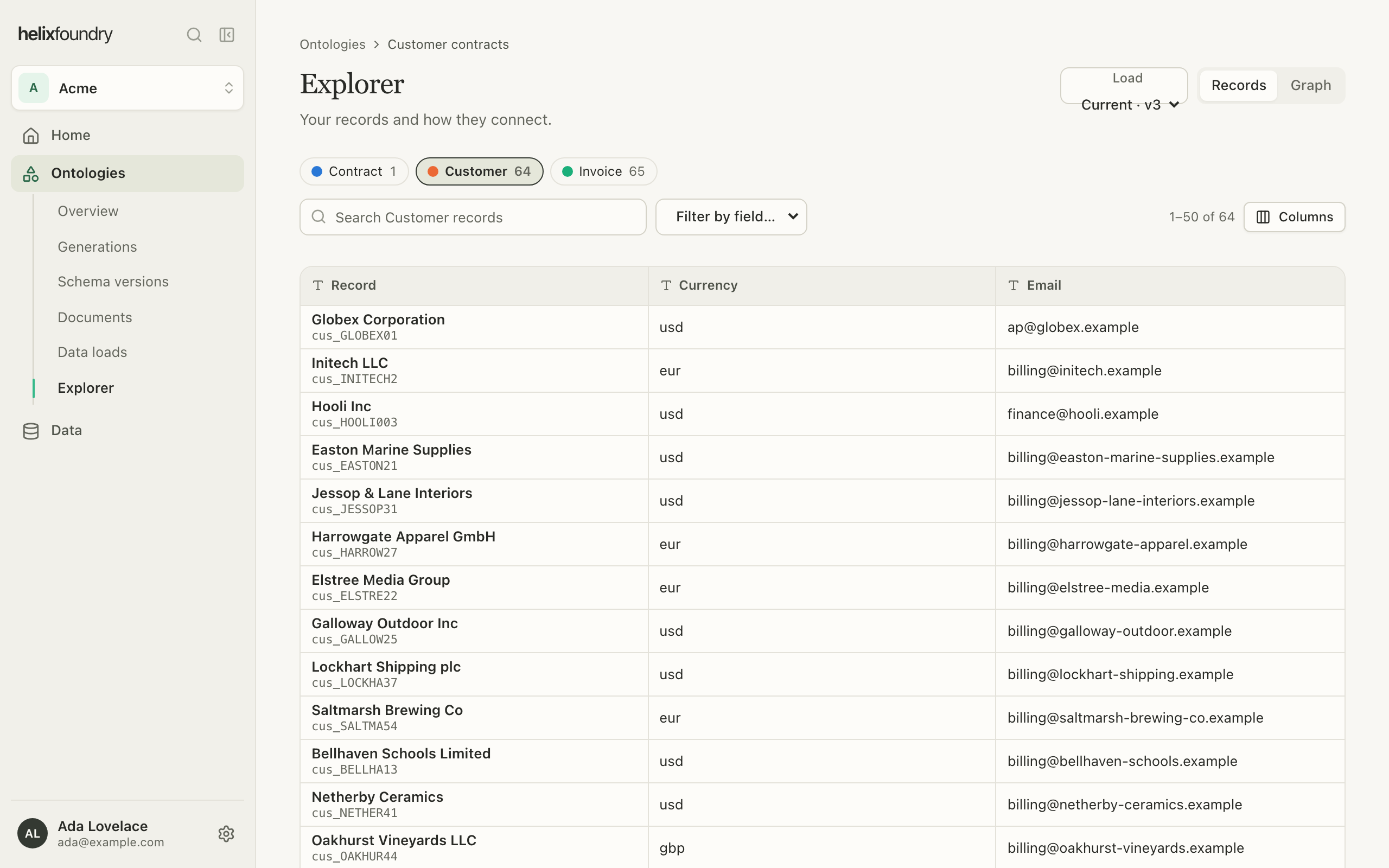The image size is (1389, 868).
Task: Open the Filter by field dropdown
Action: click(731, 217)
